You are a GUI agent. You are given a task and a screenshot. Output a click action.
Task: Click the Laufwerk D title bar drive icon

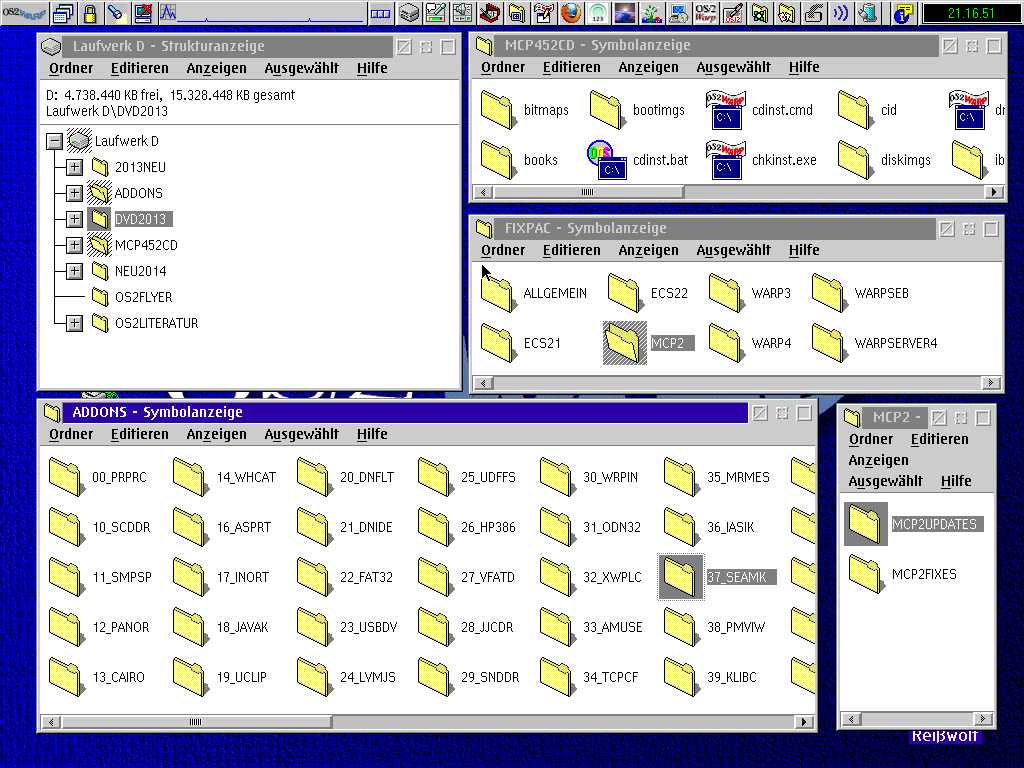coord(51,46)
